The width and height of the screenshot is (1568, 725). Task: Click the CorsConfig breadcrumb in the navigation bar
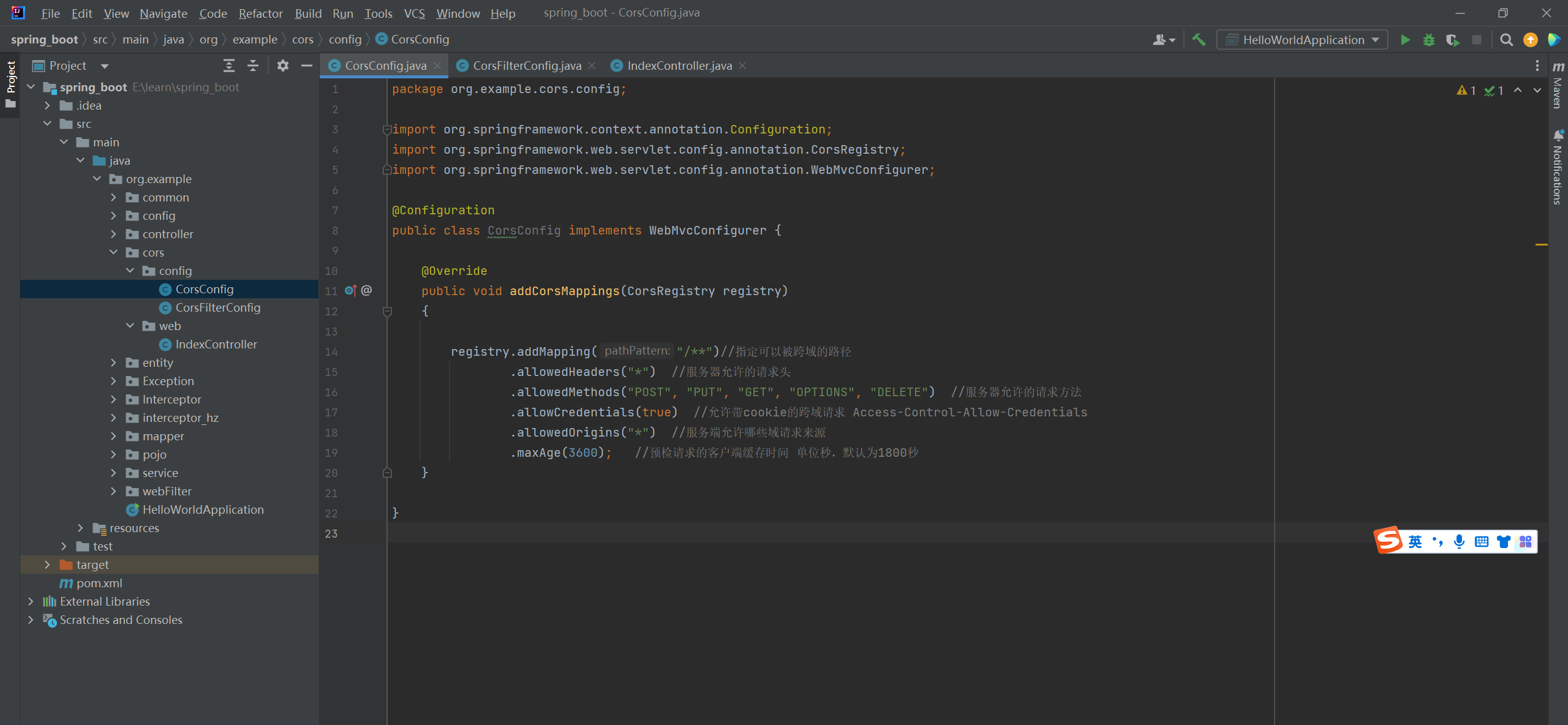coord(420,39)
